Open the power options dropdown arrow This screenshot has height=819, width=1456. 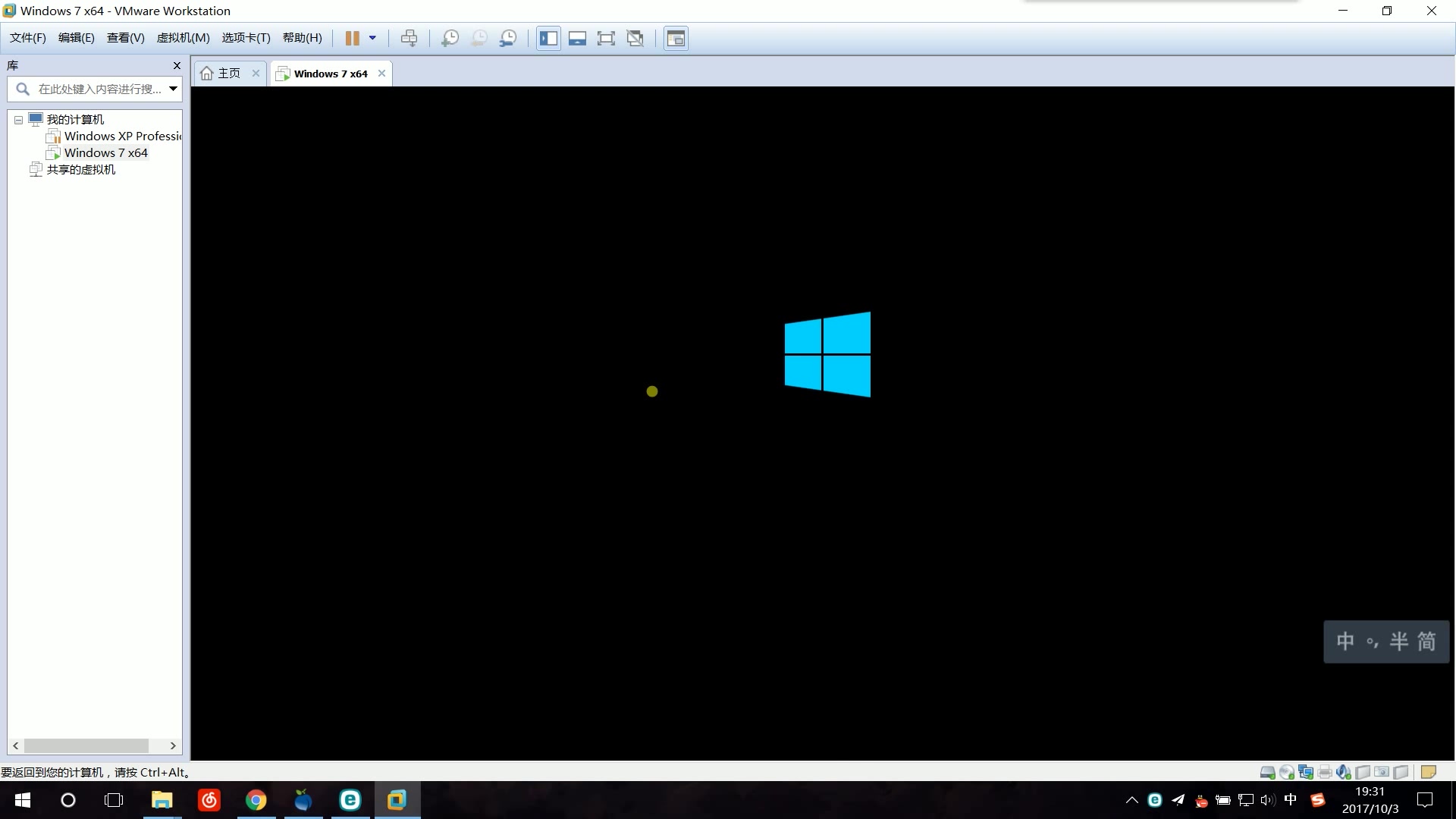click(372, 38)
